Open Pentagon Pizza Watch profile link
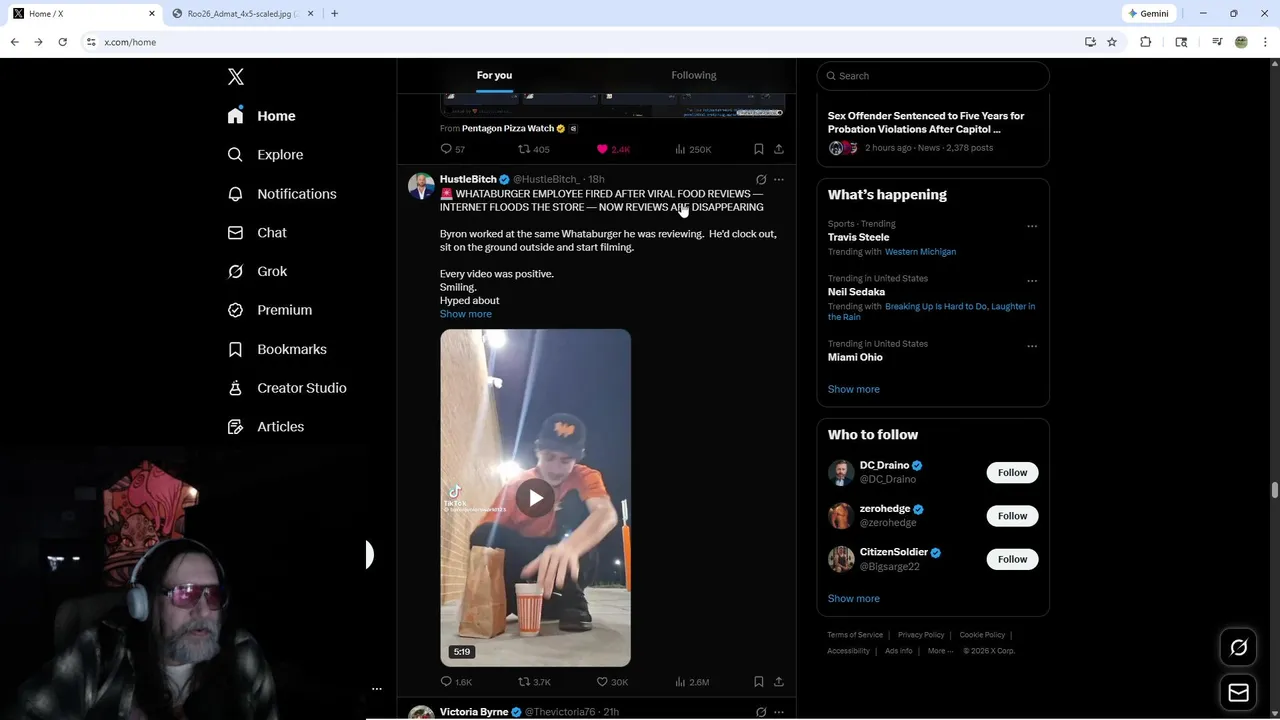 tap(508, 128)
